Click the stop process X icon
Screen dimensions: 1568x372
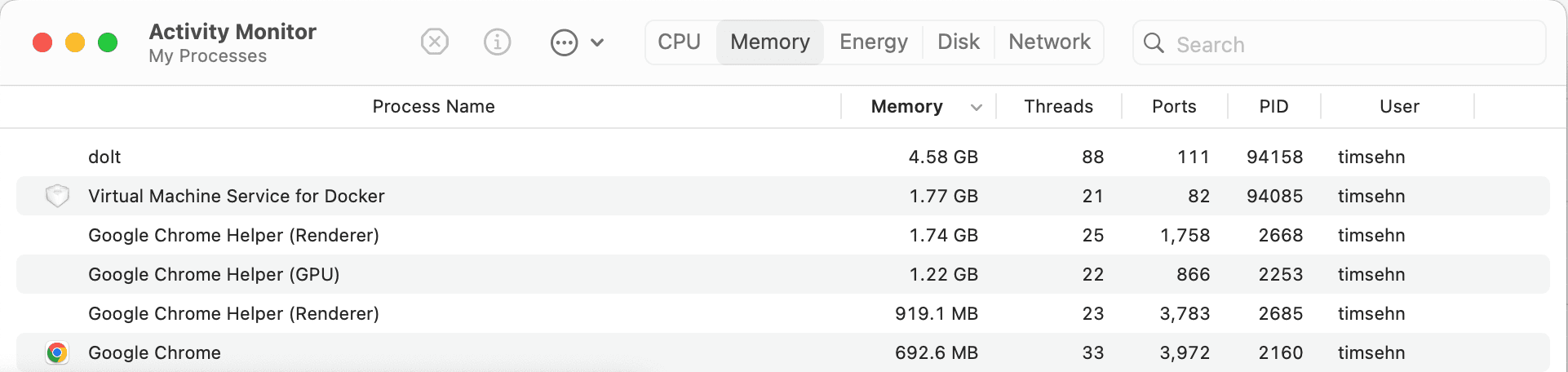[x=435, y=42]
